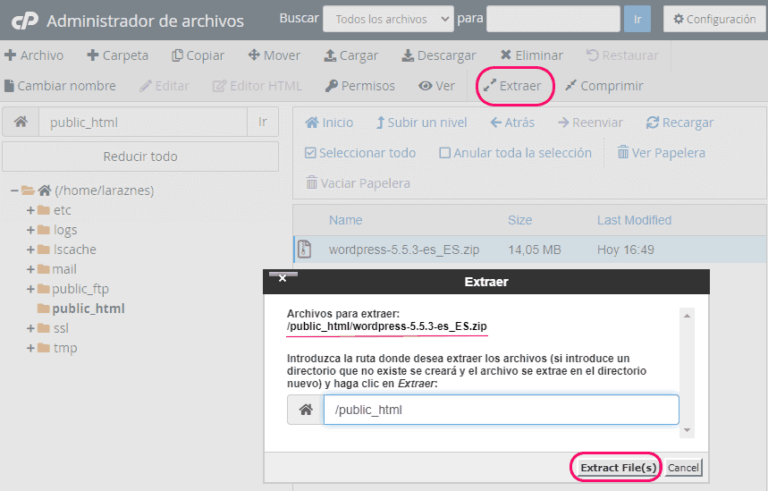Open Ver Papelera trash view
Image resolution: width=768 pixels, height=491 pixels.
tap(661, 153)
